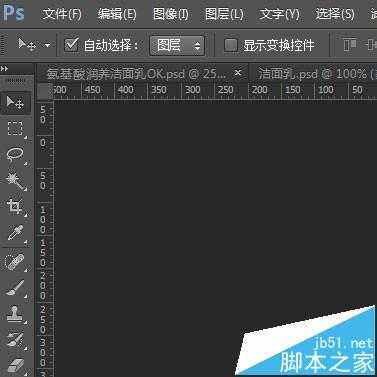Image resolution: width=377 pixels, height=377 pixels.
Task: Select the Move tool in the toolbox
Action: coord(15,102)
